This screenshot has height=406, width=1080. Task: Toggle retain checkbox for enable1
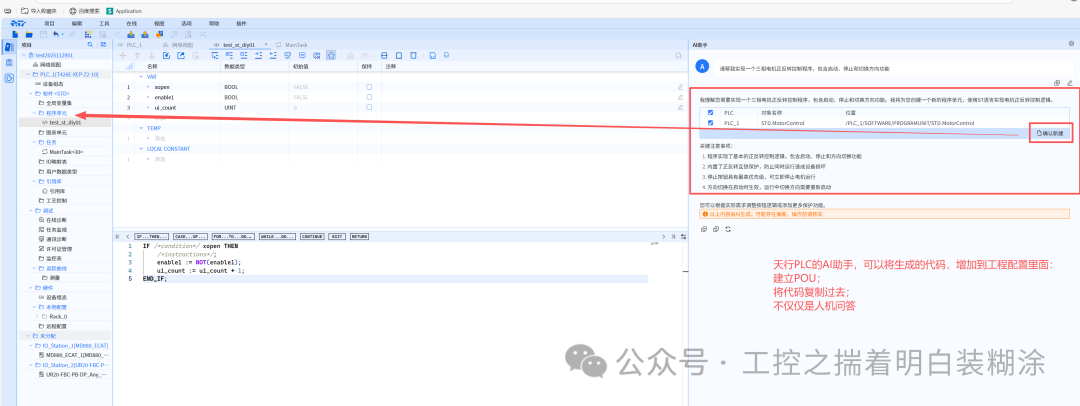click(x=368, y=97)
